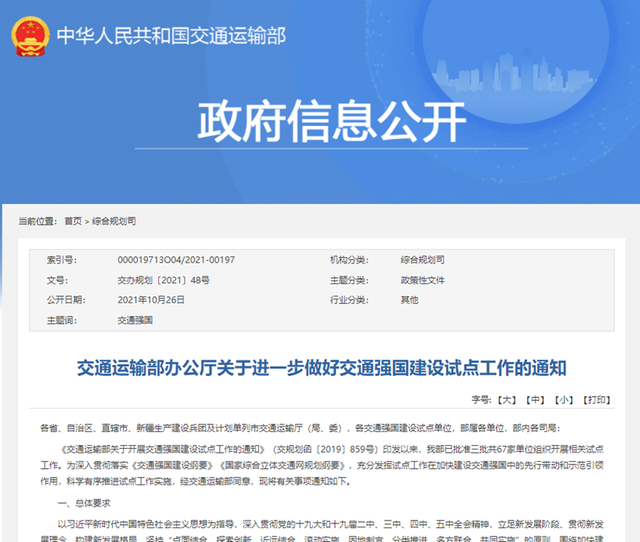Click the paragraph line beginning 《交通运输部关于开展交通强国建设试点工作的通知》
Screen dimensions: 640x542
(x=331, y=449)
